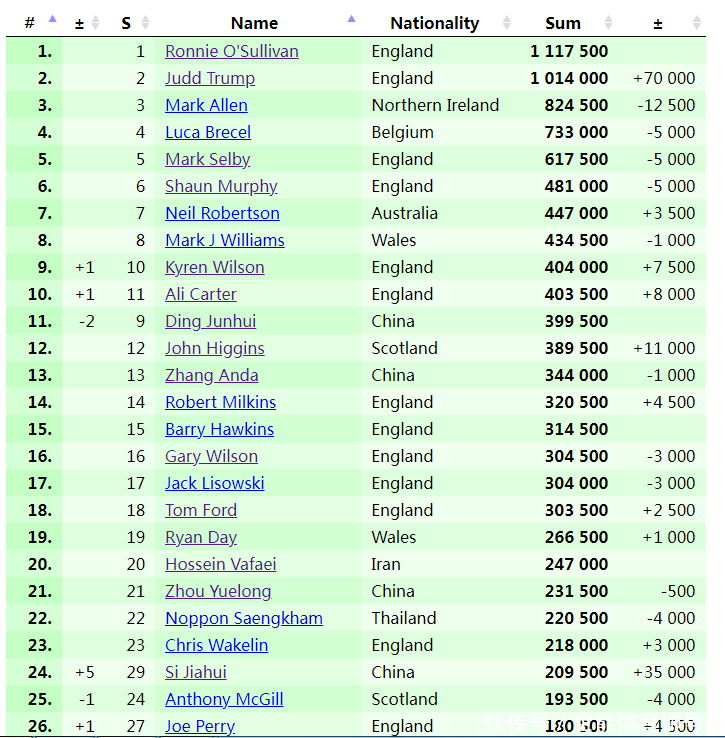Select the Ding Junhui link
Image resolution: width=725 pixels, height=738 pixels.
coord(210,321)
